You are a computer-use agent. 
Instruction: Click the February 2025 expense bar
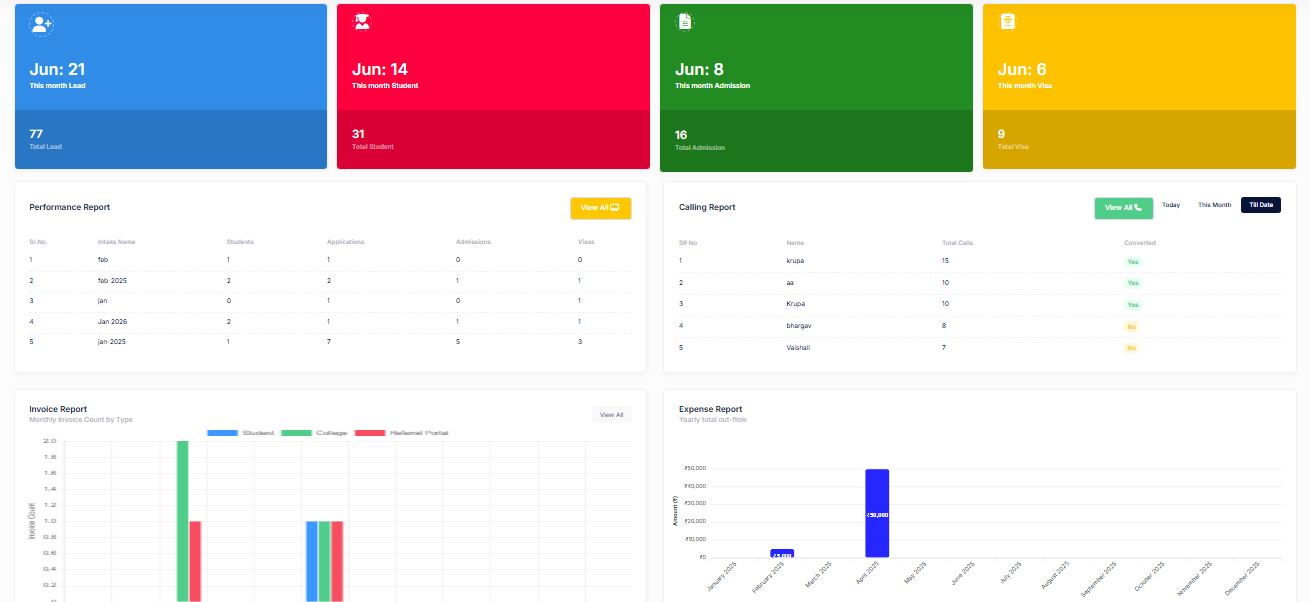[x=782, y=553]
